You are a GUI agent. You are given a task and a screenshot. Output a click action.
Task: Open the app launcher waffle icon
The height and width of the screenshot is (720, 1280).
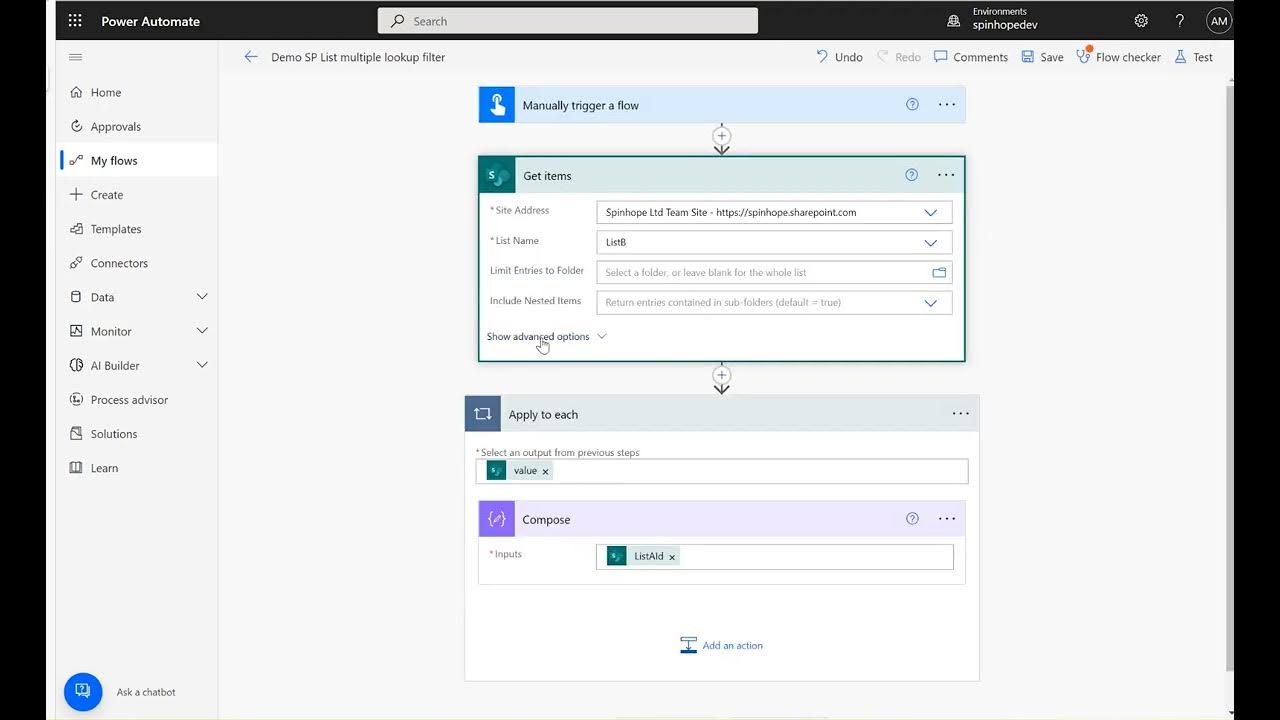pyautogui.click(x=76, y=21)
